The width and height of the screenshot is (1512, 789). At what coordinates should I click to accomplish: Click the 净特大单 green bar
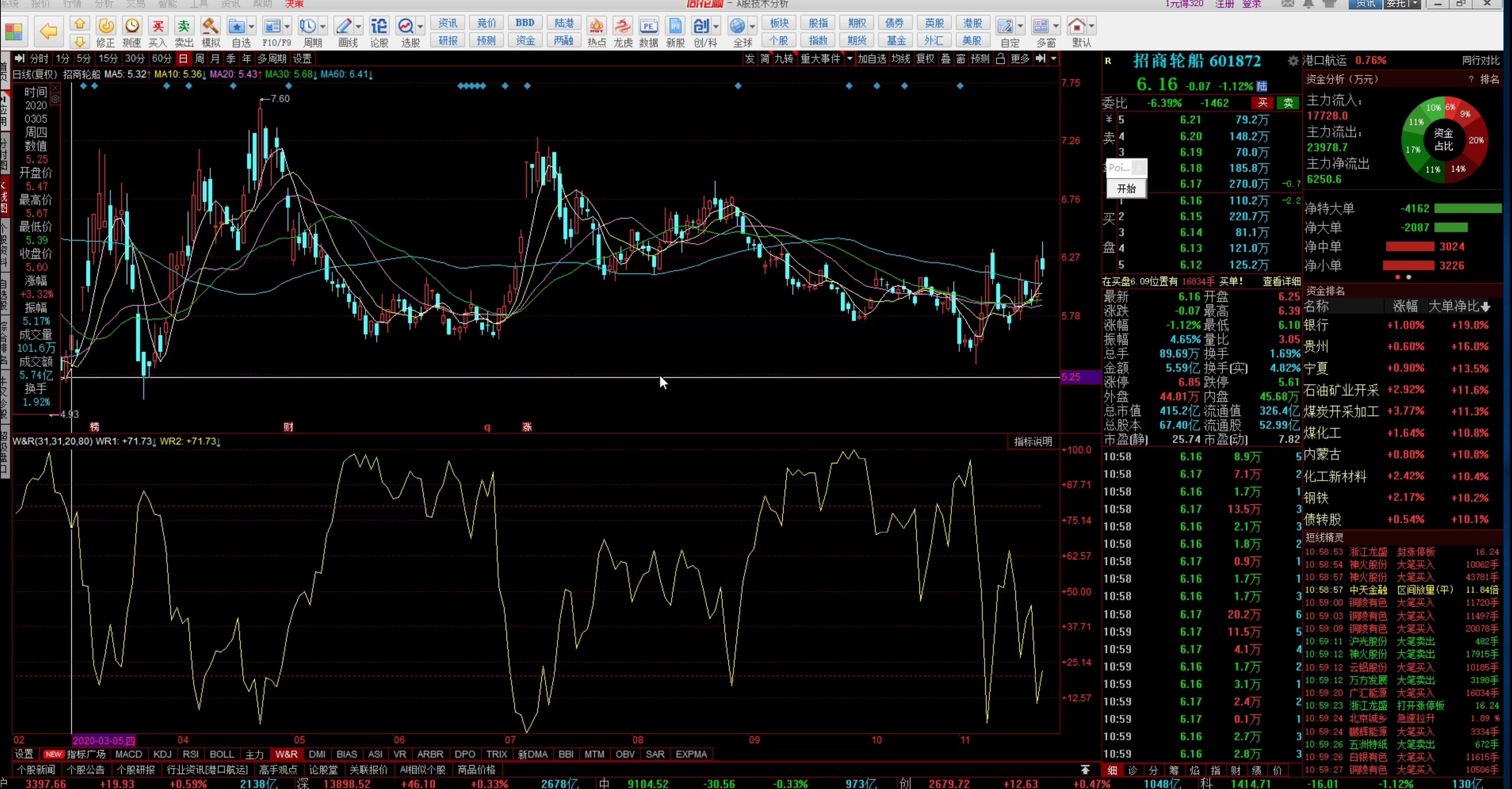[x=1468, y=208]
